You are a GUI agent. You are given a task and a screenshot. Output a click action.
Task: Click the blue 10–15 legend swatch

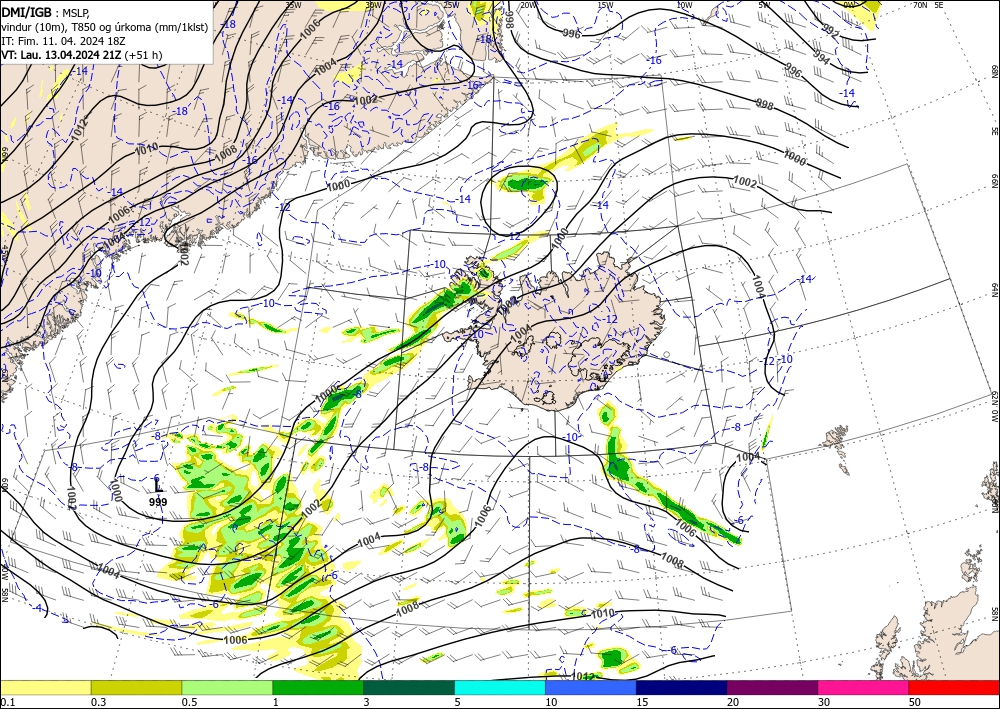(591, 687)
